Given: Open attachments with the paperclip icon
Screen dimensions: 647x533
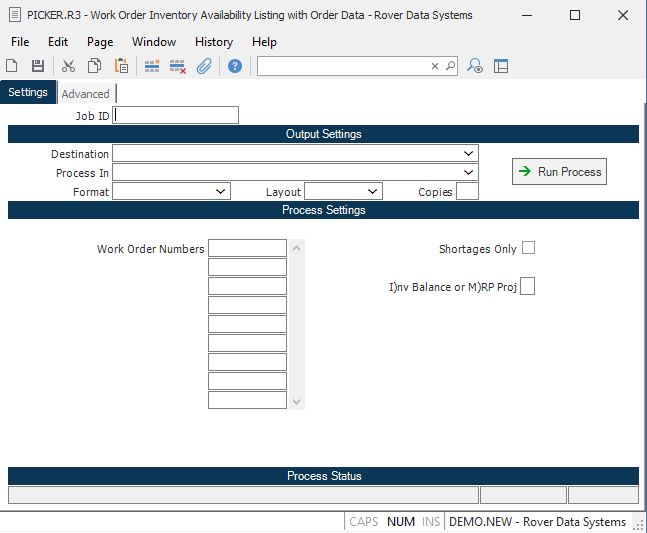Looking at the screenshot, I should tap(204, 66).
